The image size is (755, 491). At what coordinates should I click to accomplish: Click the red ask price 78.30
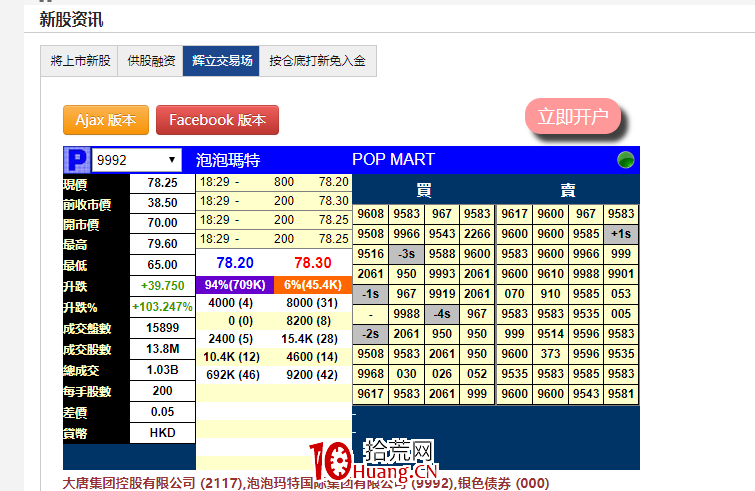click(313, 263)
